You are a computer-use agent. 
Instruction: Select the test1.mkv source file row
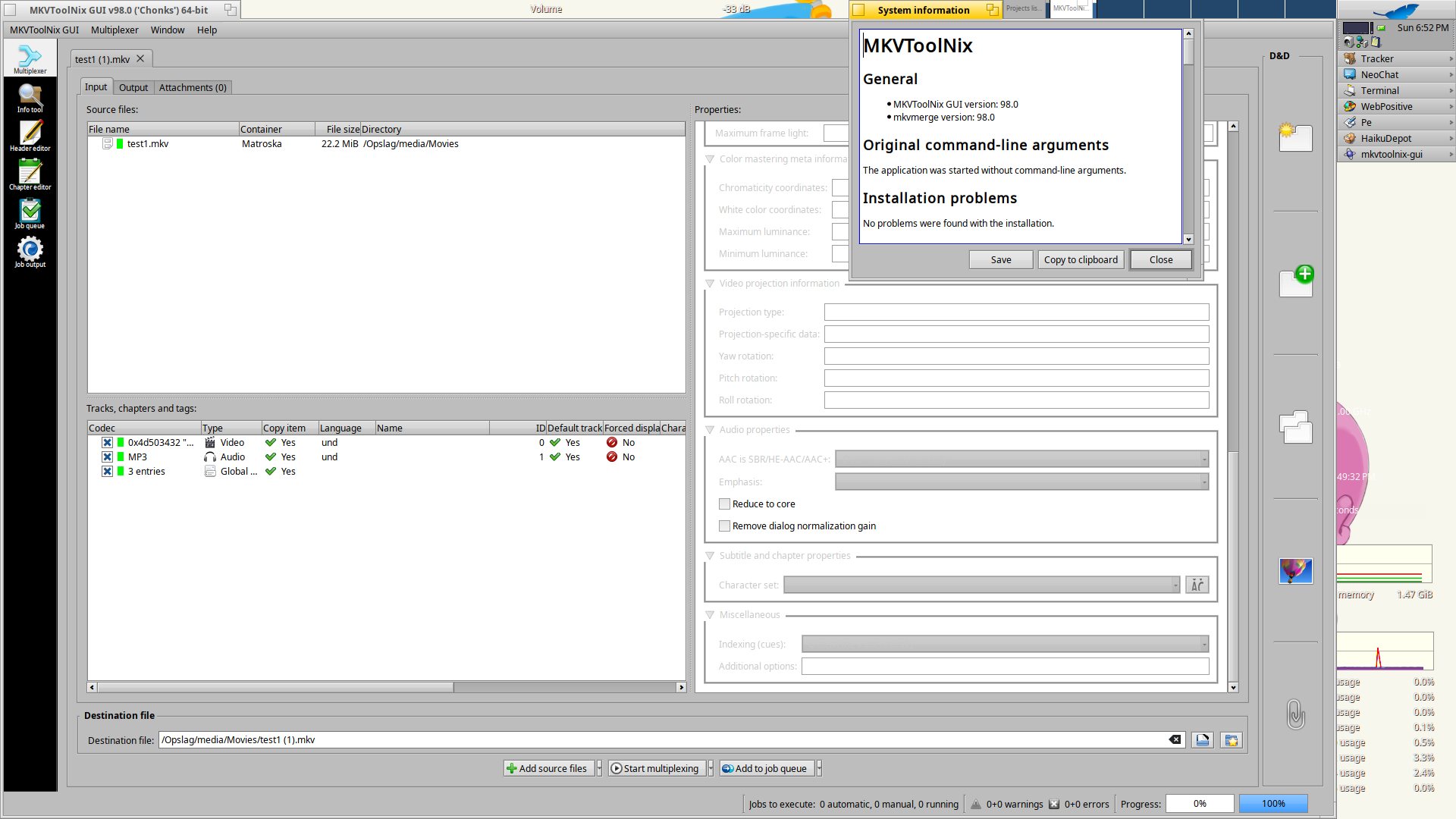(386, 143)
